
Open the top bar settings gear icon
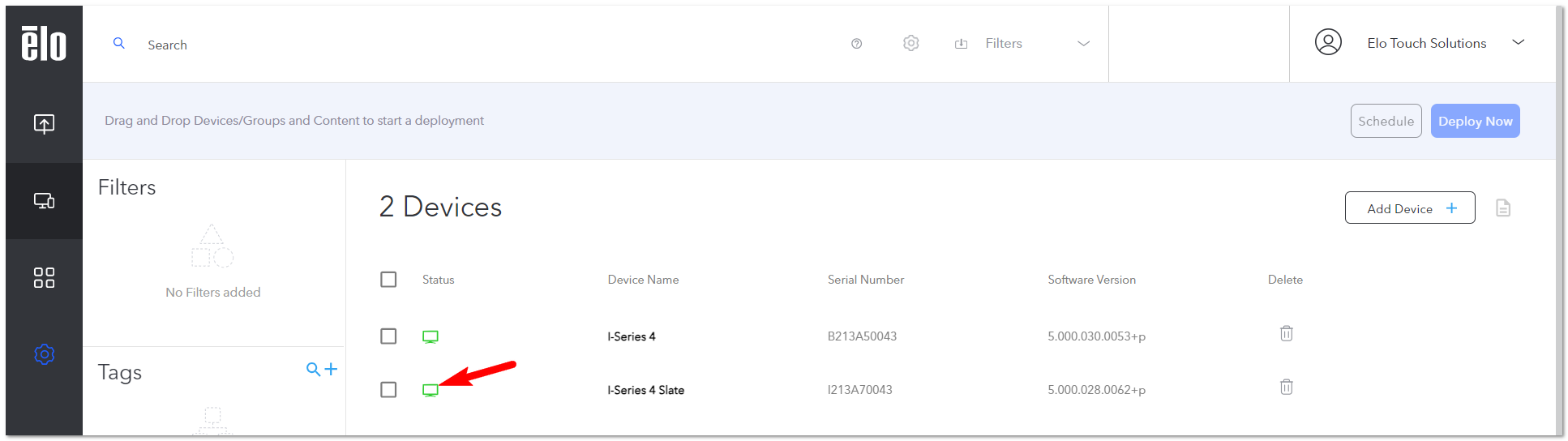(x=911, y=43)
